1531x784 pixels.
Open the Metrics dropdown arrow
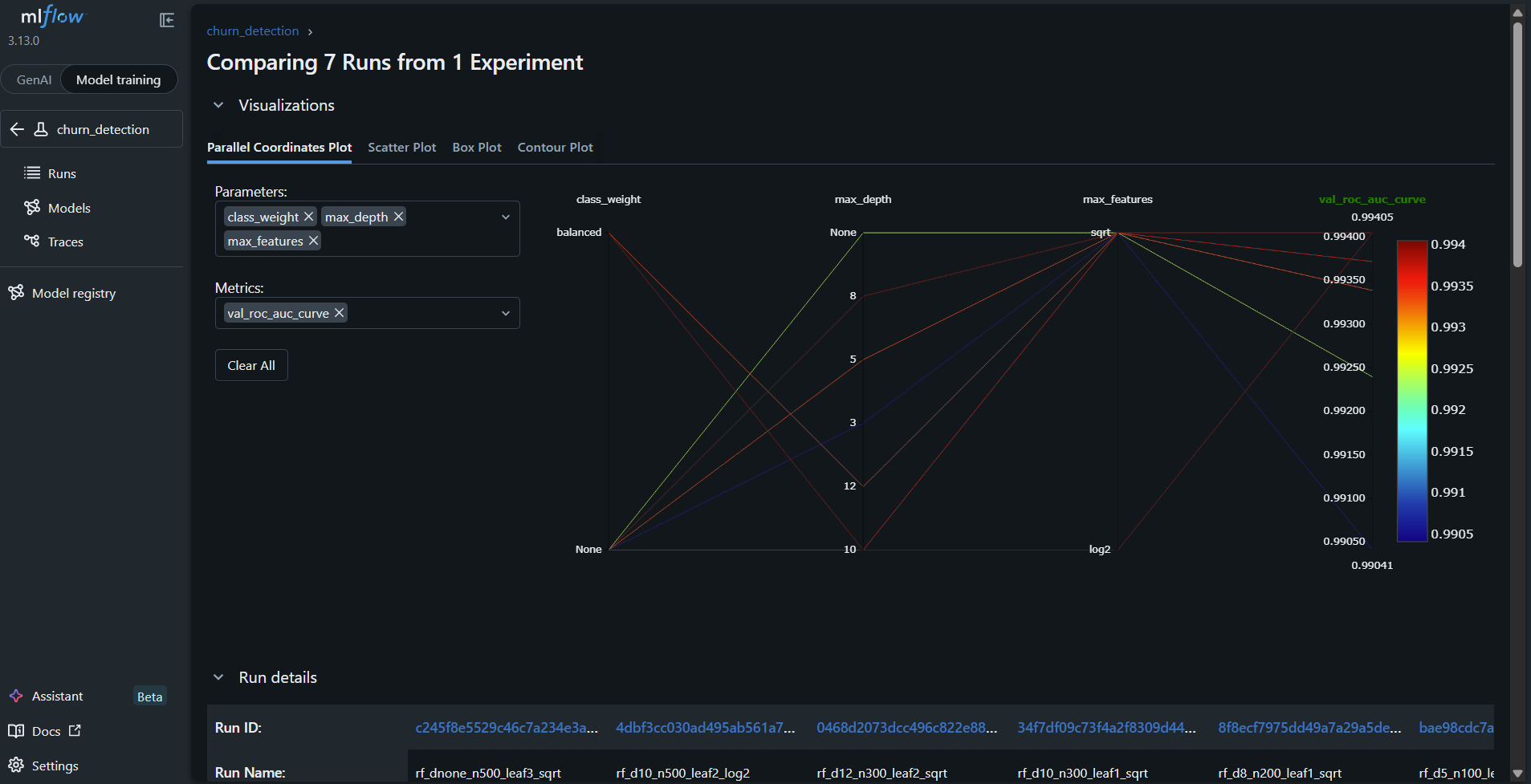[506, 313]
